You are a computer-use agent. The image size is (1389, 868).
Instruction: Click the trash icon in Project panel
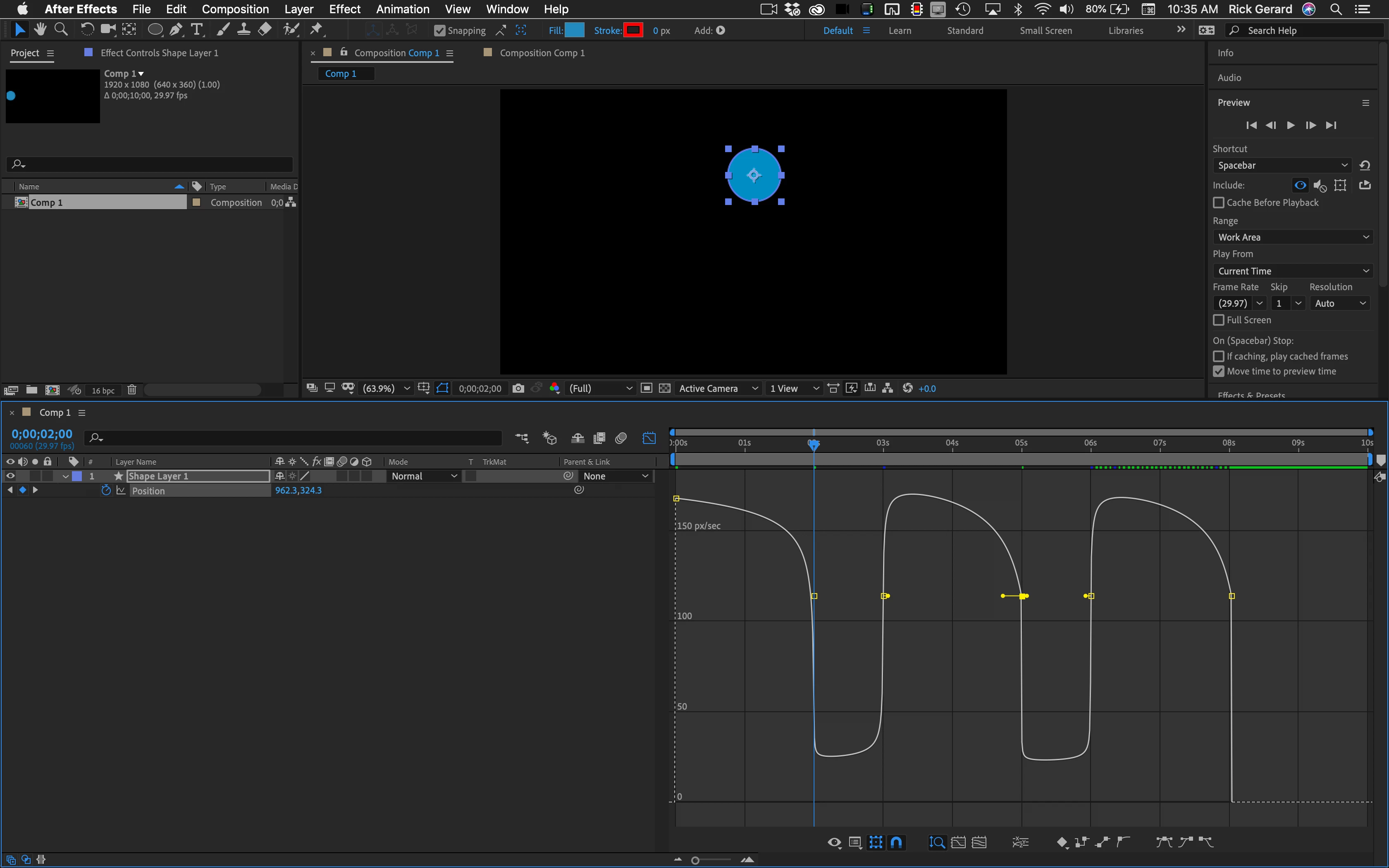click(x=131, y=390)
